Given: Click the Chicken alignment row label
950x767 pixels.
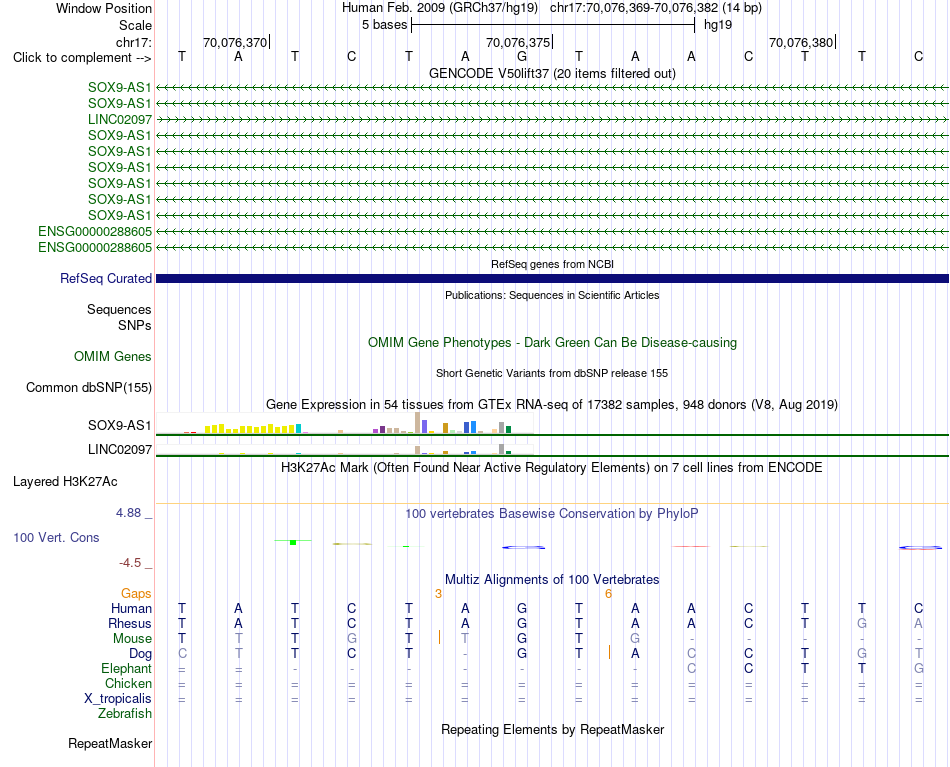Looking at the screenshot, I should click(128, 683).
